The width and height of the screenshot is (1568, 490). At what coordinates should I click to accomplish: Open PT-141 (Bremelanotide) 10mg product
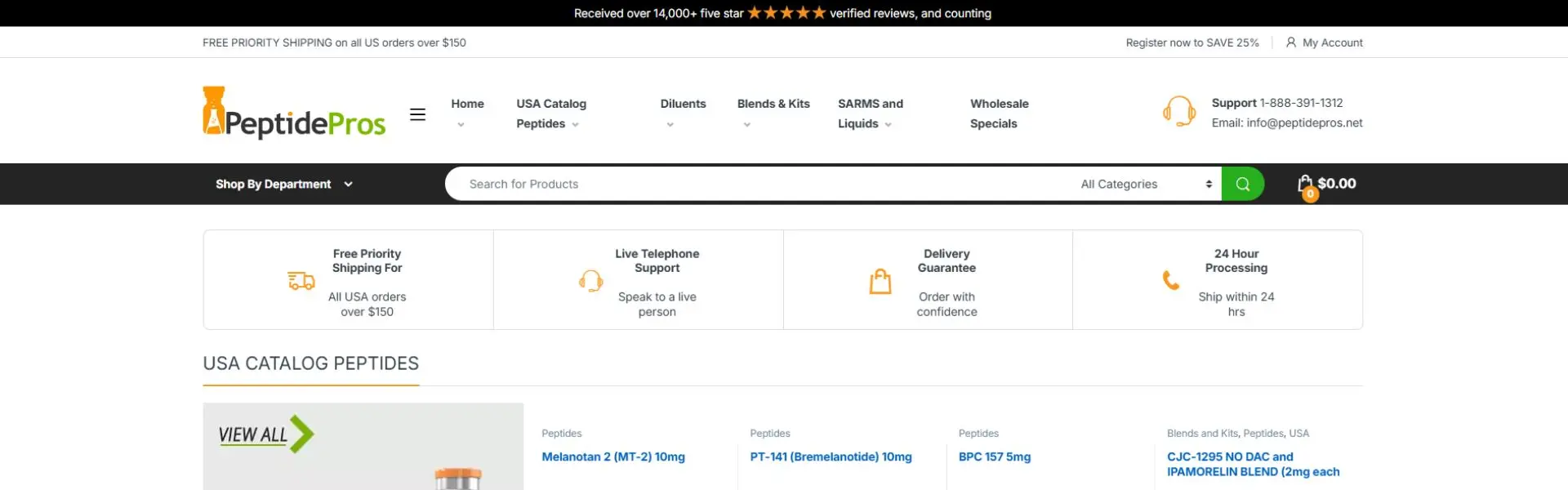[831, 457]
